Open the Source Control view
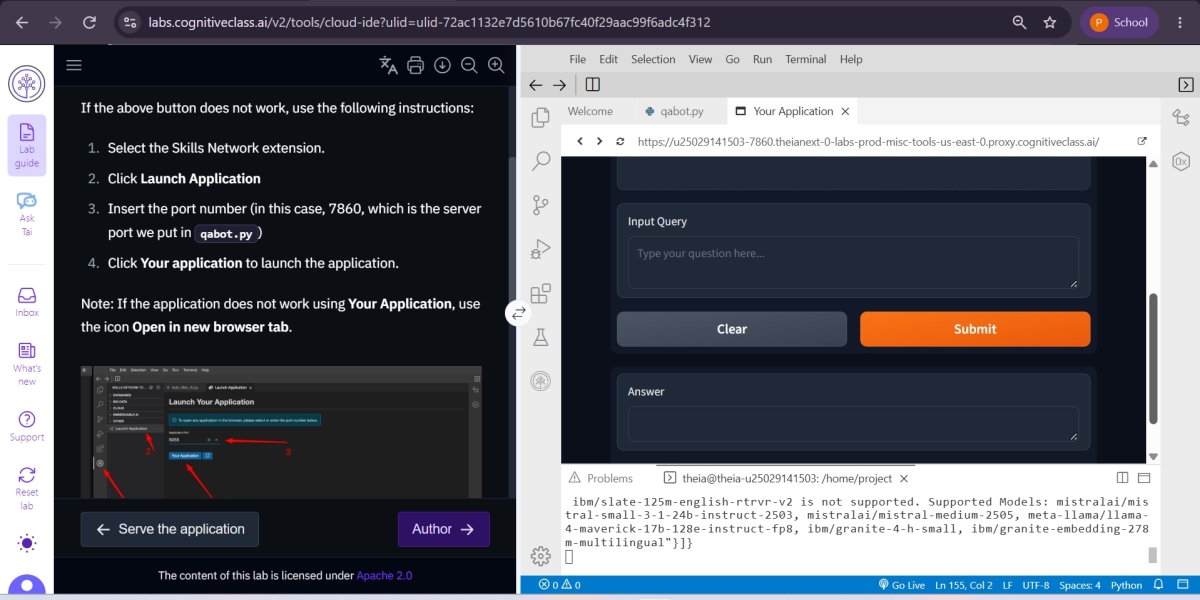 (x=541, y=205)
